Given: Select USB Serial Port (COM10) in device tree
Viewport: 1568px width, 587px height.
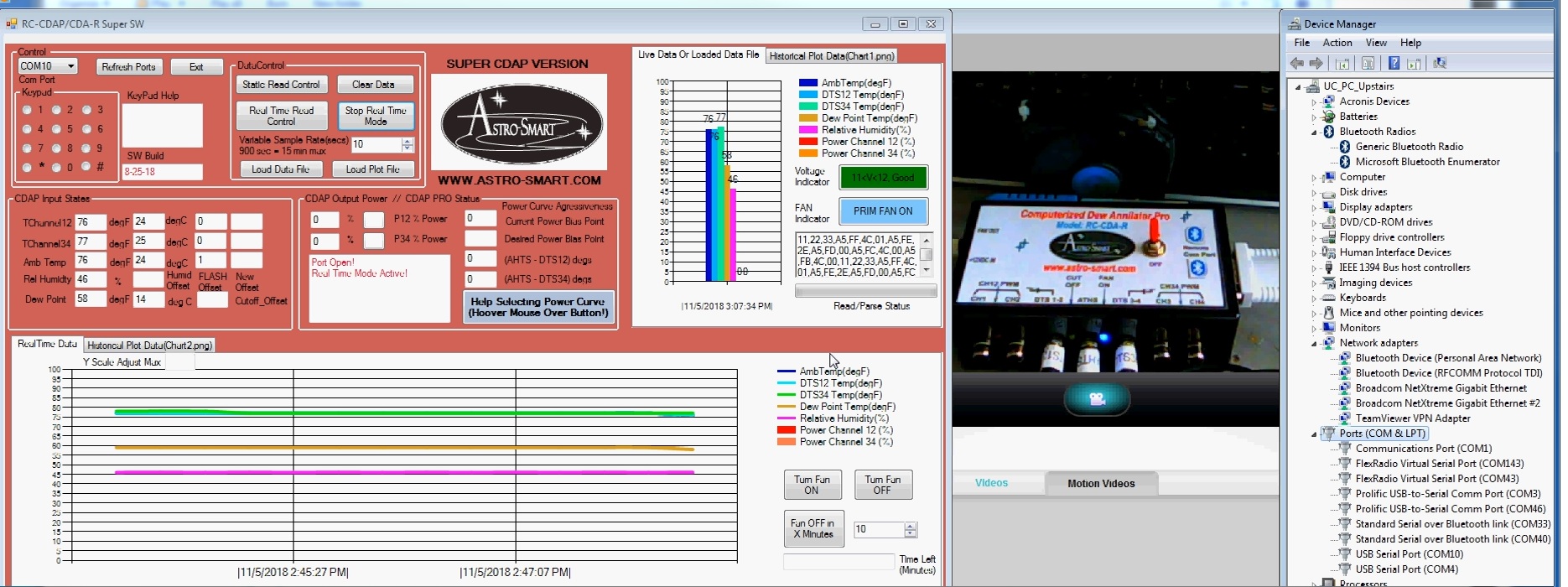Looking at the screenshot, I should [1409, 554].
